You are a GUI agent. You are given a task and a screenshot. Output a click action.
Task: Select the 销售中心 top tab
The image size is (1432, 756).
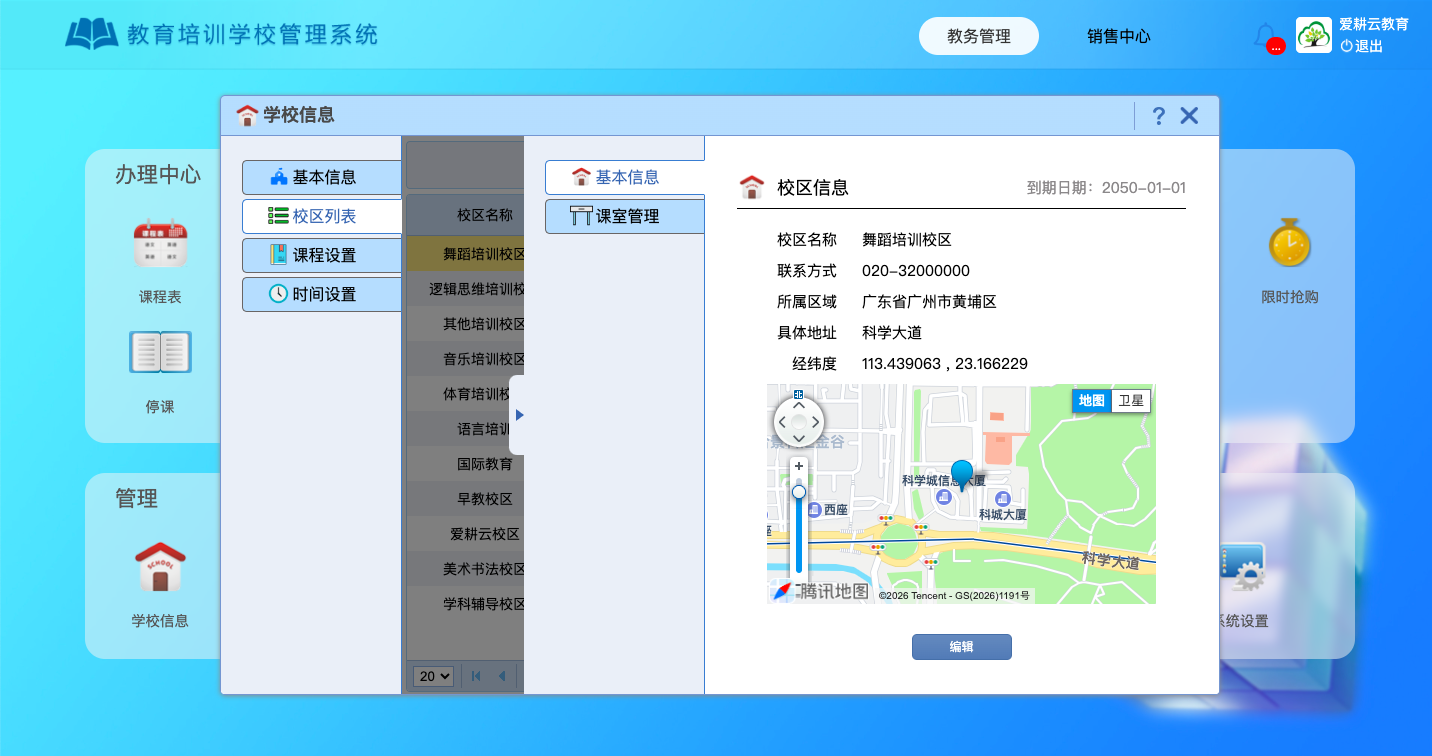pyautogui.click(x=1119, y=36)
